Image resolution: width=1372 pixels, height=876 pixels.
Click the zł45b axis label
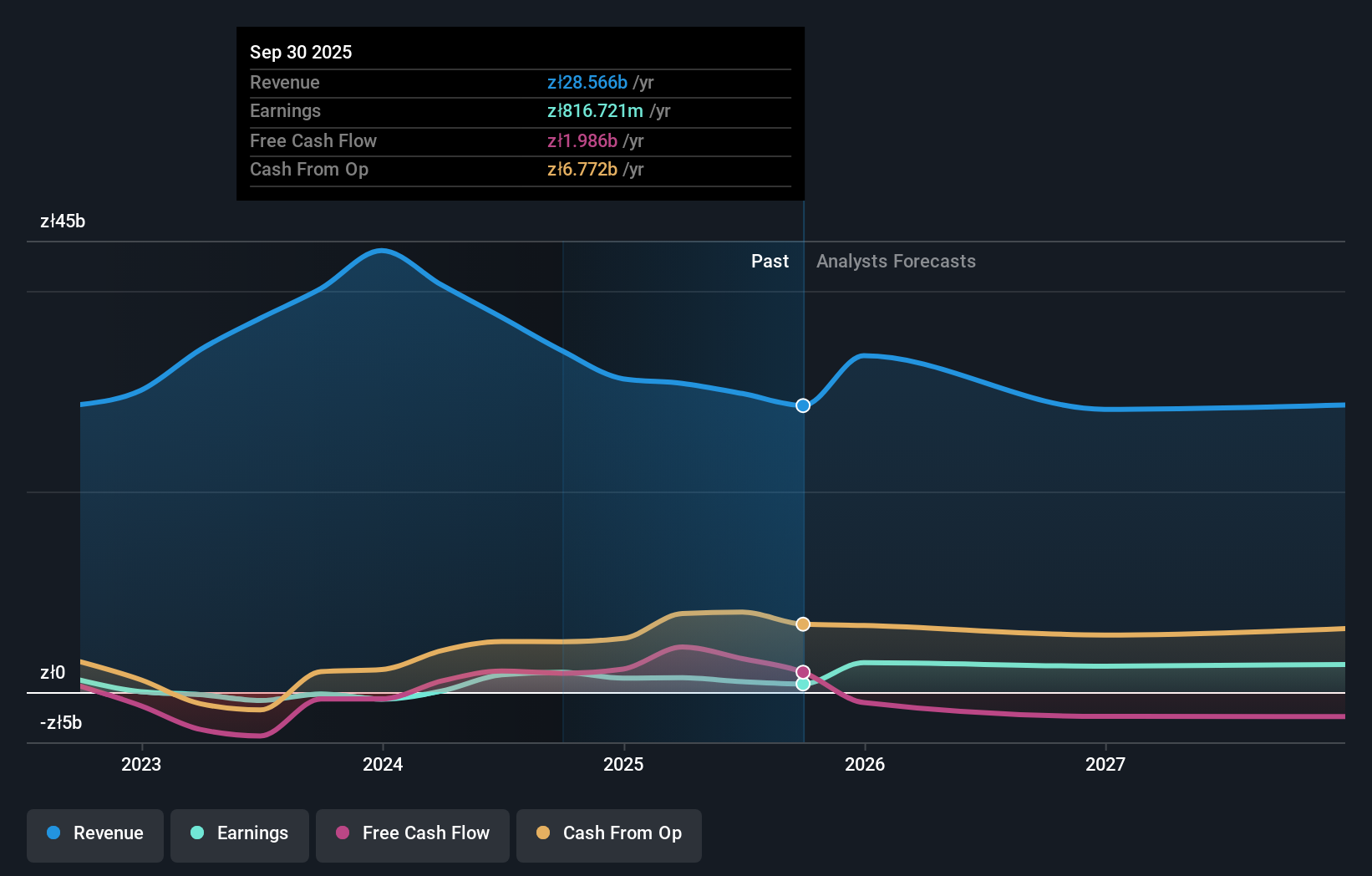point(63,221)
